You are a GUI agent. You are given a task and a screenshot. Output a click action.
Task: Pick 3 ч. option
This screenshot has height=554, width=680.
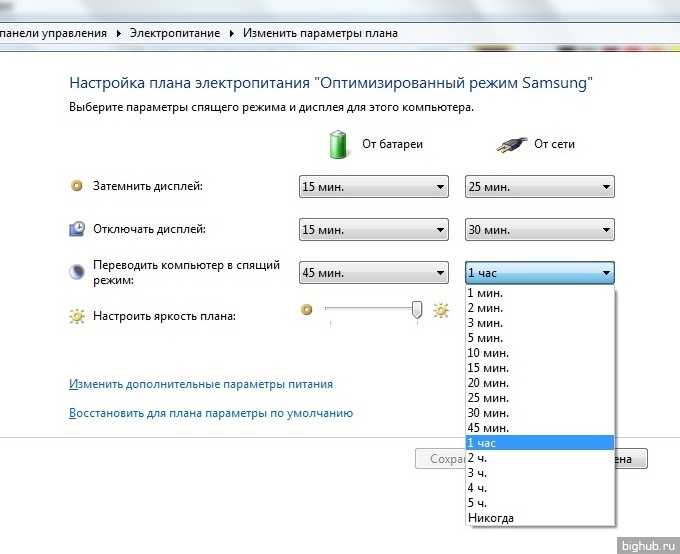tap(540, 473)
